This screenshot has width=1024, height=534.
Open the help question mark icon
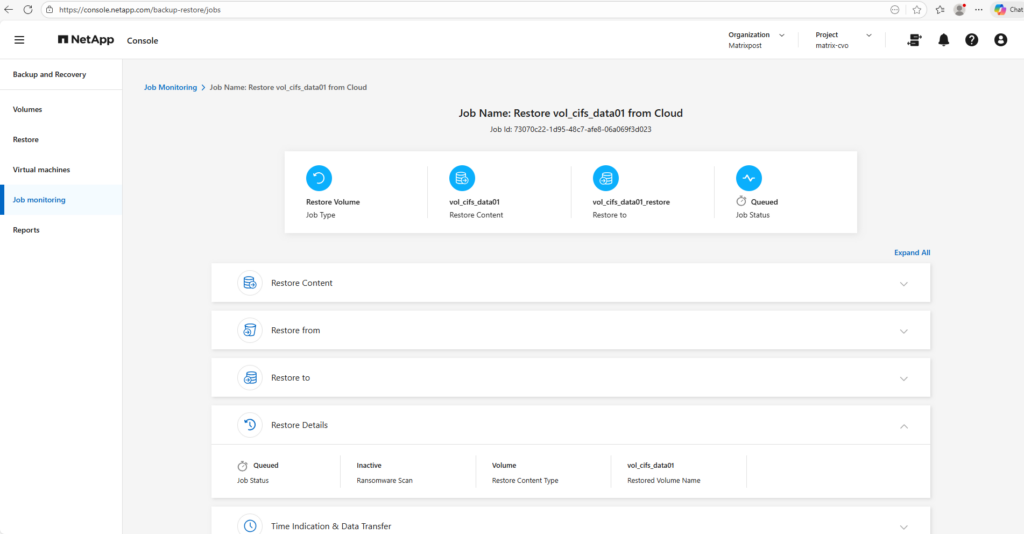click(x=971, y=40)
